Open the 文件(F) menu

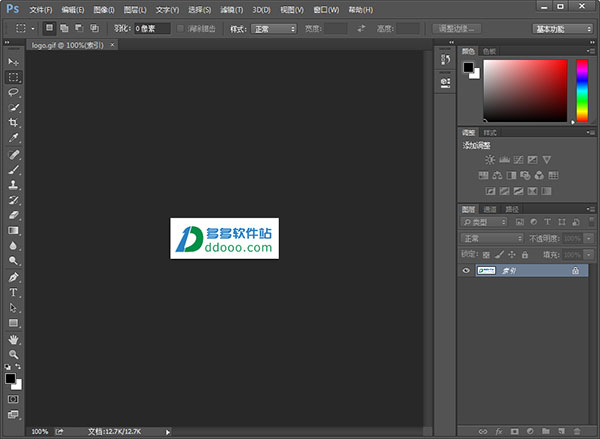[x=41, y=10]
